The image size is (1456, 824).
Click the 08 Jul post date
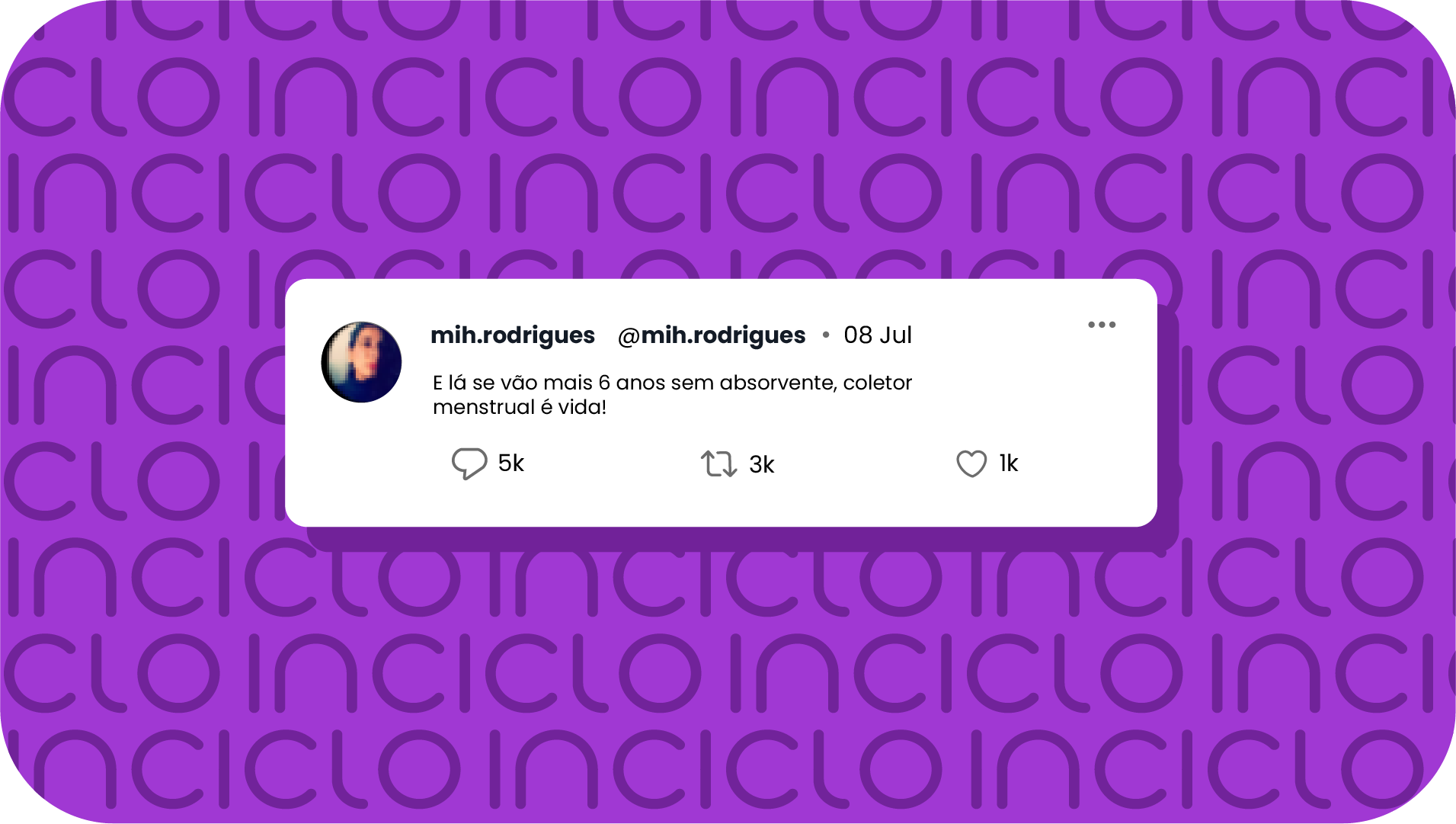click(878, 335)
